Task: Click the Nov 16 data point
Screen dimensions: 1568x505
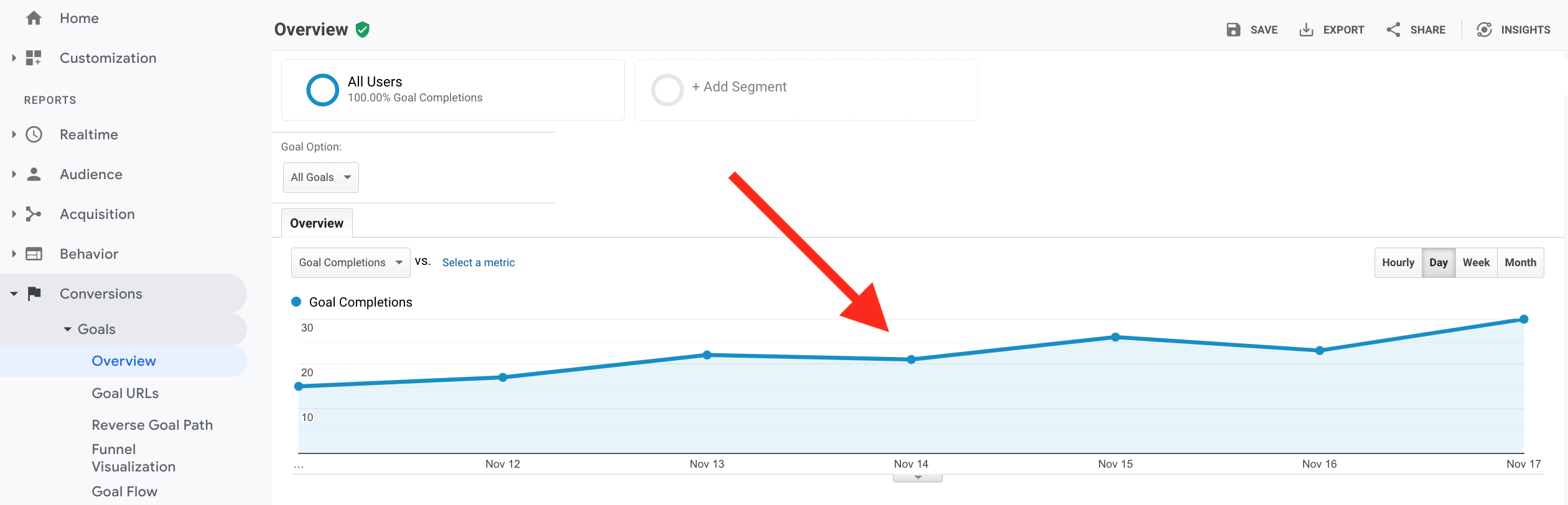Action: tap(1320, 351)
